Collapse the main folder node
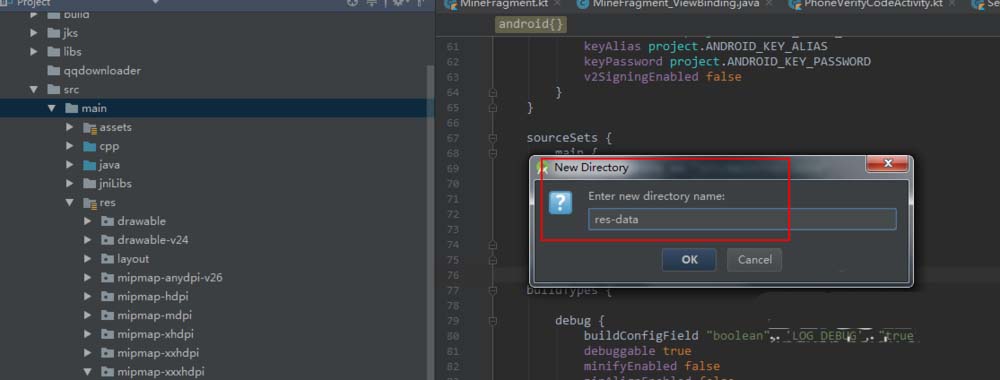This screenshot has height=380, width=1000. (x=52, y=108)
